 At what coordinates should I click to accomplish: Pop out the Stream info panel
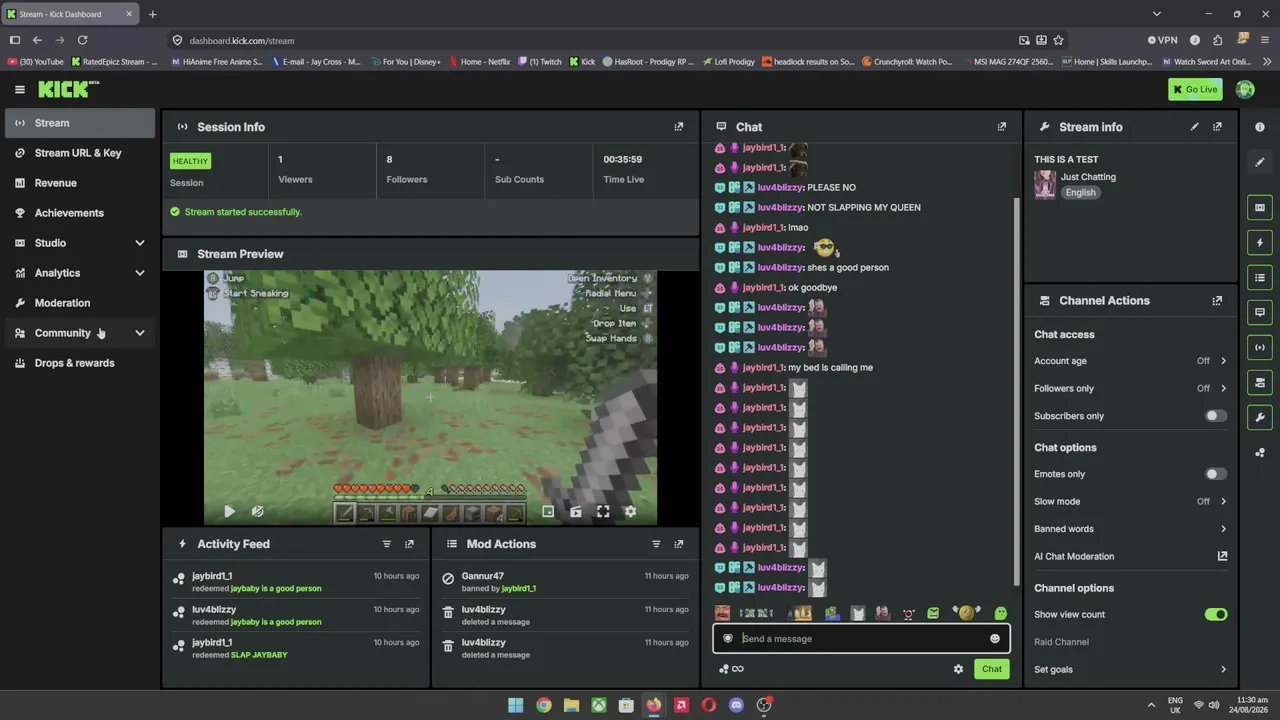point(1217,127)
